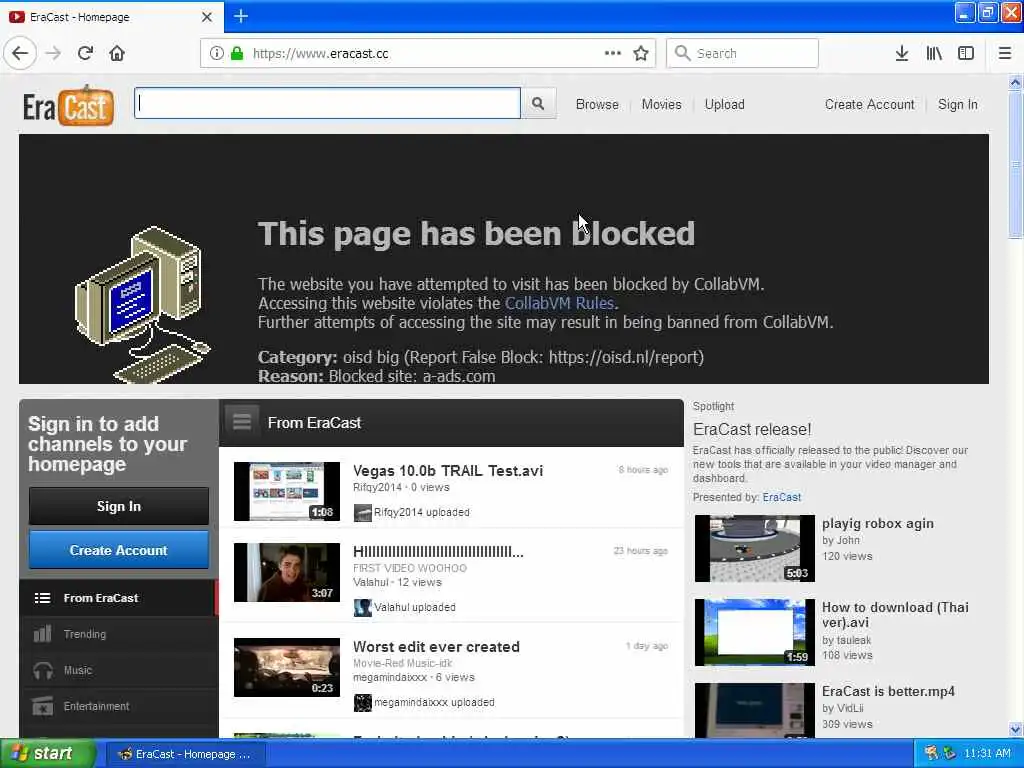Click the address bar URL
The width and height of the screenshot is (1024, 768).
(x=320, y=54)
